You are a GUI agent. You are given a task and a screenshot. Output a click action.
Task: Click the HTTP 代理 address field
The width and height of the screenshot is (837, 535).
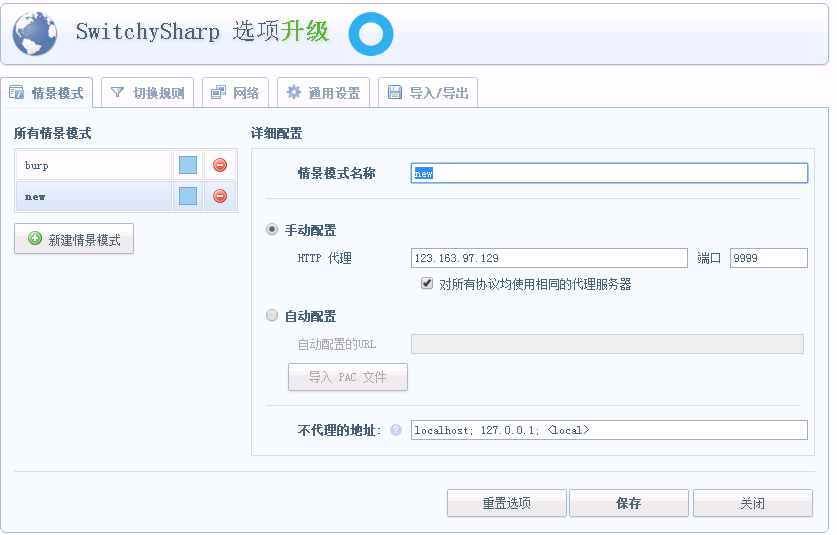click(x=548, y=258)
